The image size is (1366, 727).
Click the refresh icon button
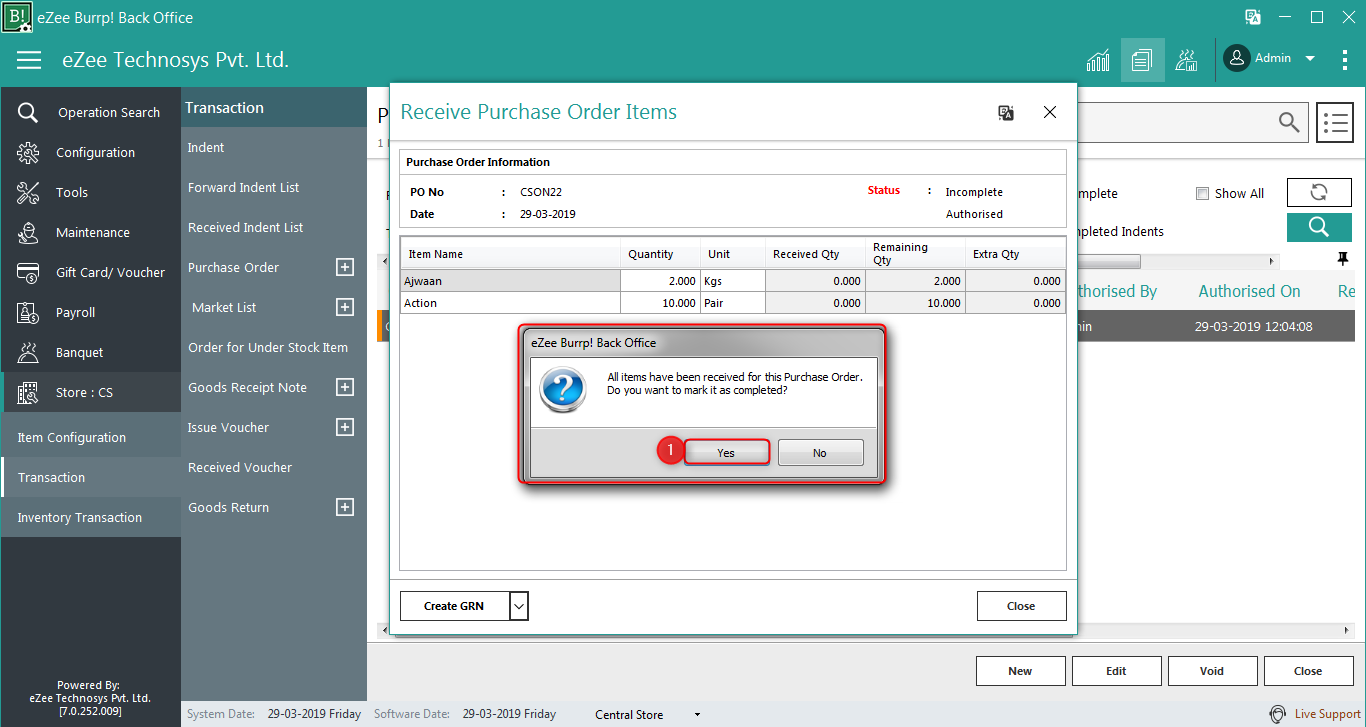pyautogui.click(x=1319, y=193)
